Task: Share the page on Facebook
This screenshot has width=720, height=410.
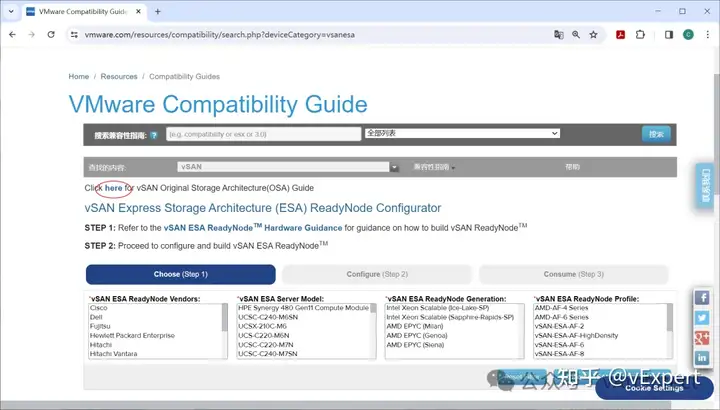Action: click(x=702, y=298)
